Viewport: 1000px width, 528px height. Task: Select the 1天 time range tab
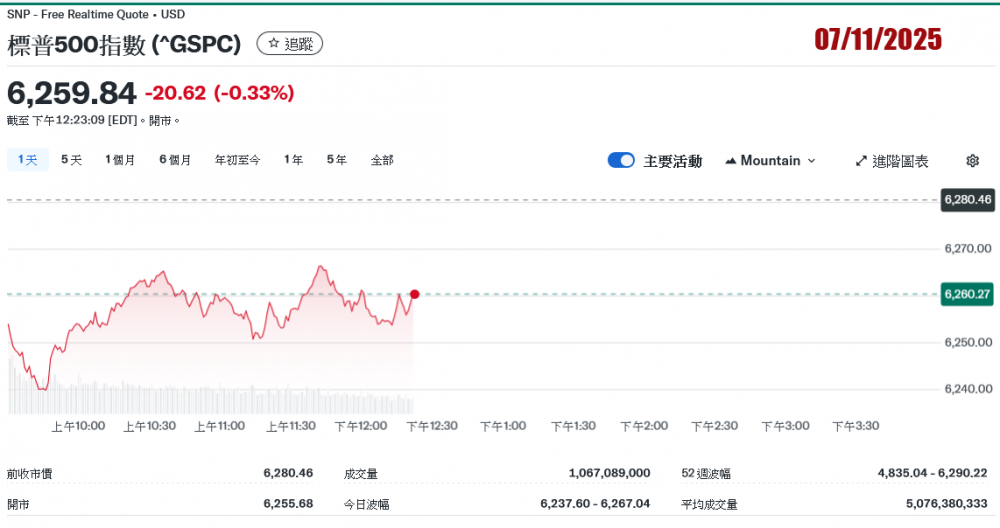click(27, 160)
